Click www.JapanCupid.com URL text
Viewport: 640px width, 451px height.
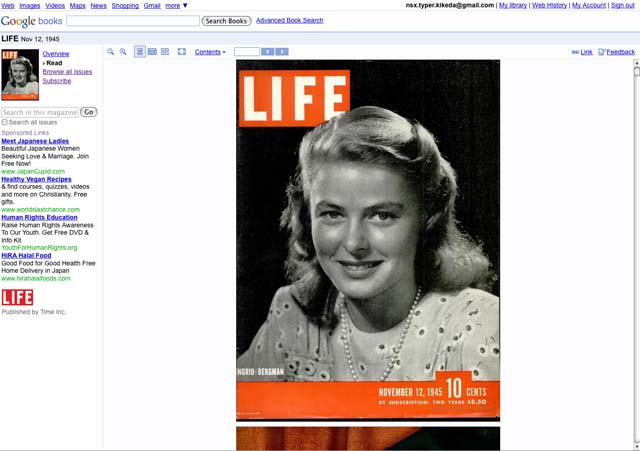[x=33, y=171]
